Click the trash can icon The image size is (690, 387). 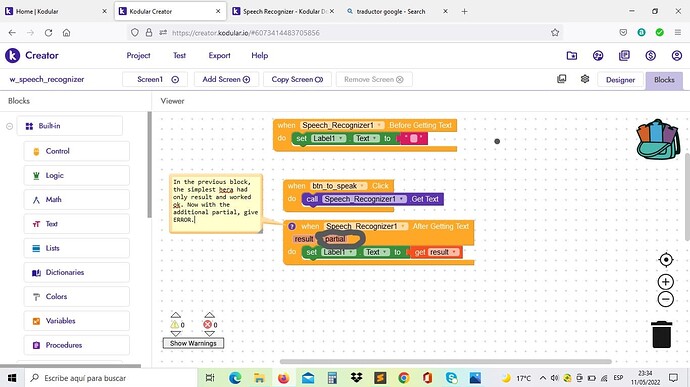pos(661,334)
